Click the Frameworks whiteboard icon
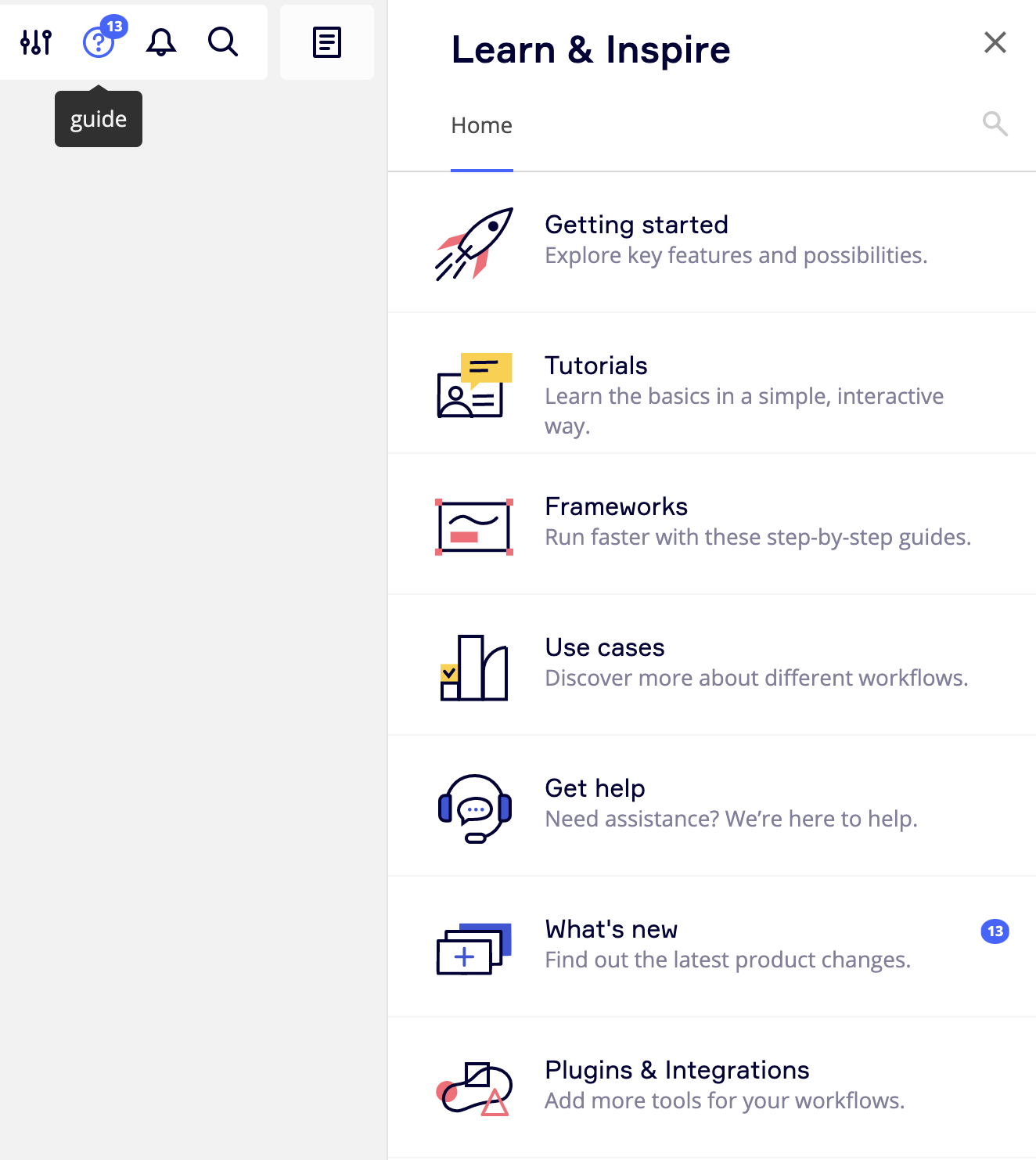This screenshot has height=1160, width=1036. point(474,527)
